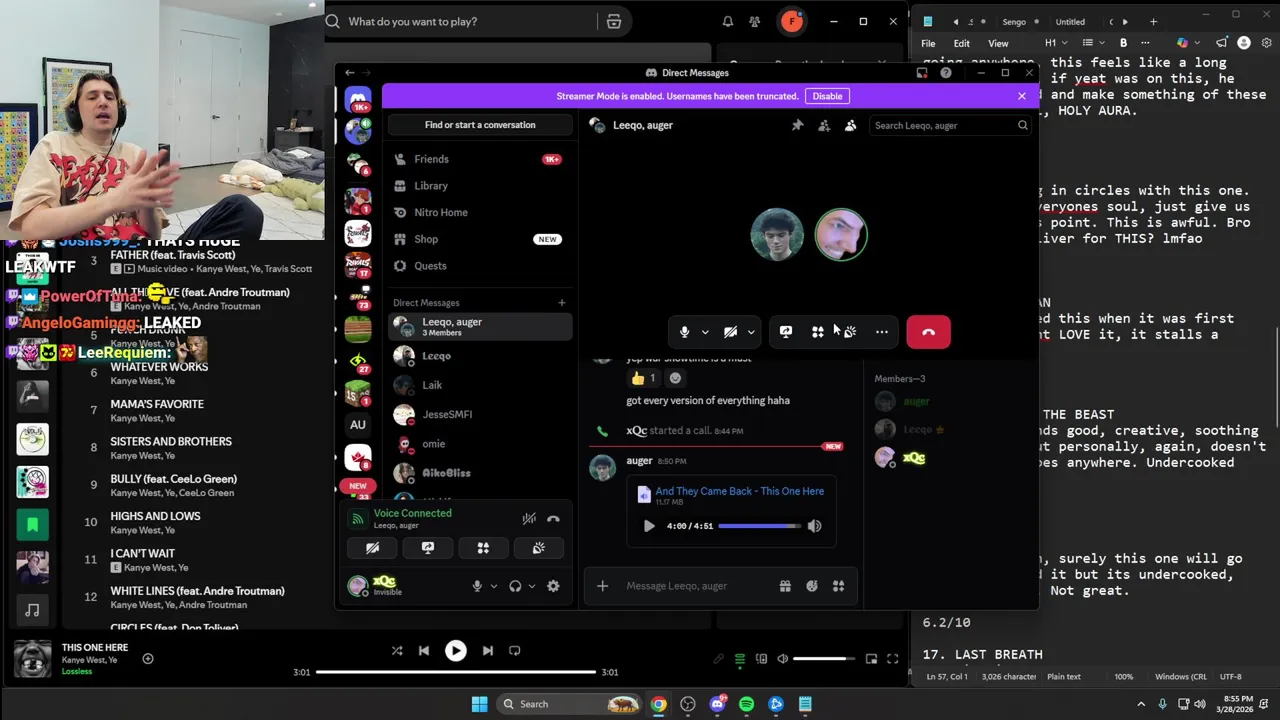The height and width of the screenshot is (720, 1280).
Task: Click the thumbs up reaction
Action: point(643,378)
